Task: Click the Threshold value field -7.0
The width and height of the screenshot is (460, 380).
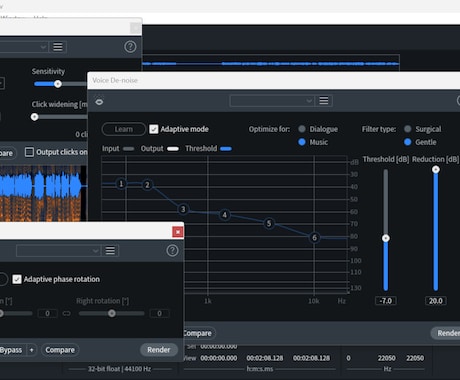Action: pyautogui.click(x=386, y=301)
